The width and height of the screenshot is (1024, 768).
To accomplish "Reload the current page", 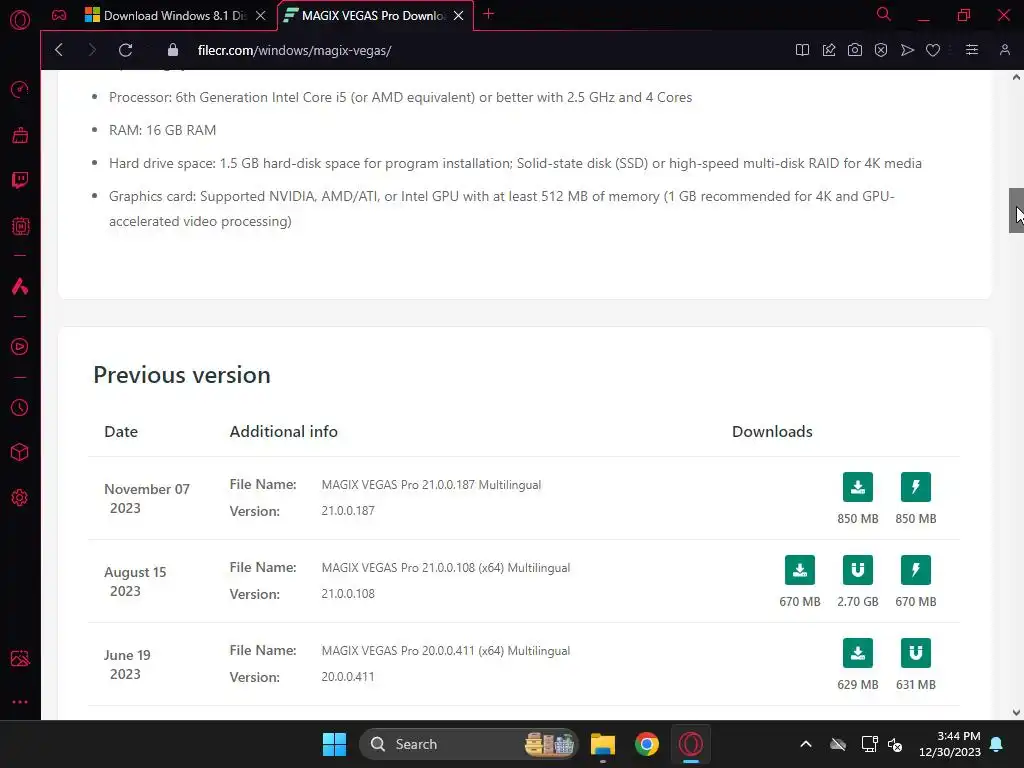I will coord(125,50).
